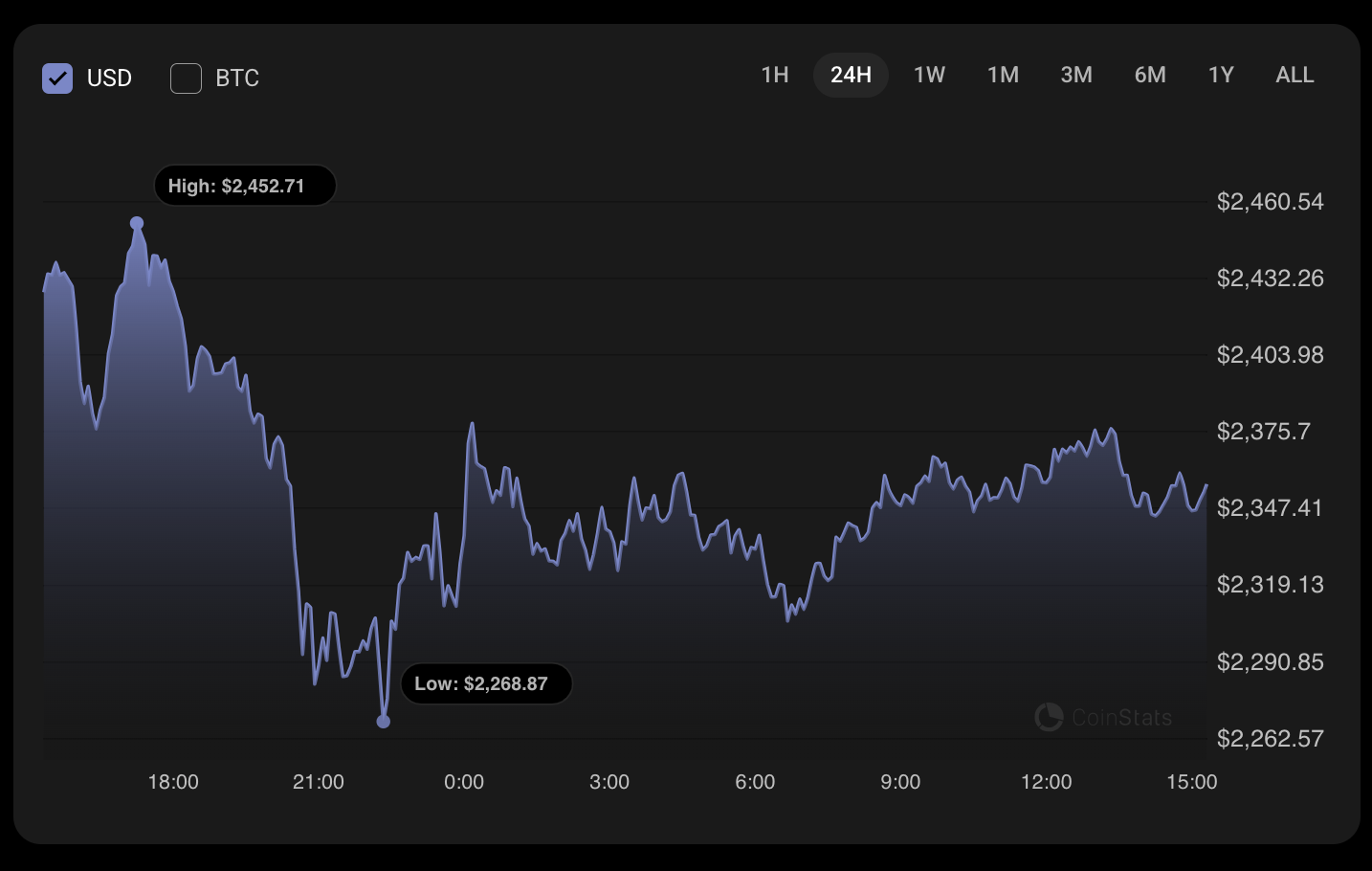The height and width of the screenshot is (871, 1372).
Task: Select the 1H time range tab
Action: coord(775,75)
